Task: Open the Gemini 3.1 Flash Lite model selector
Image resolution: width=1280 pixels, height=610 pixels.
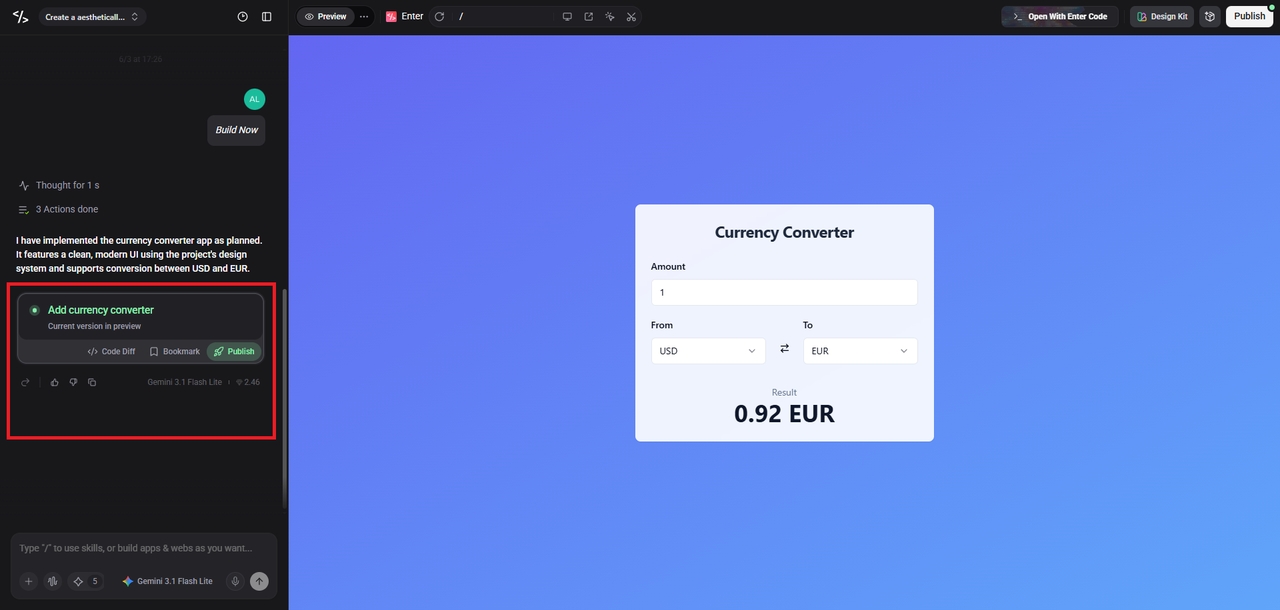Action: pyautogui.click(x=167, y=581)
